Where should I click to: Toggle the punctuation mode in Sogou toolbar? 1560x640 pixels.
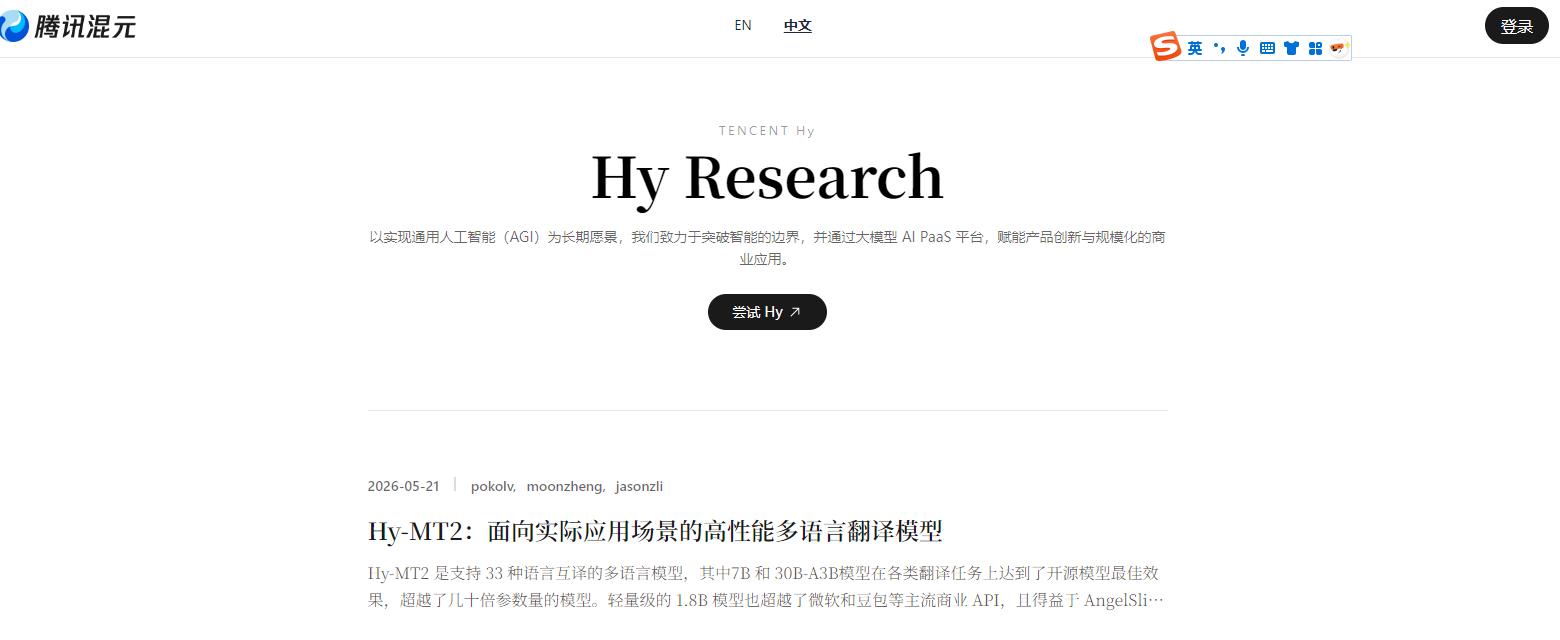[x=1219, y=48]
